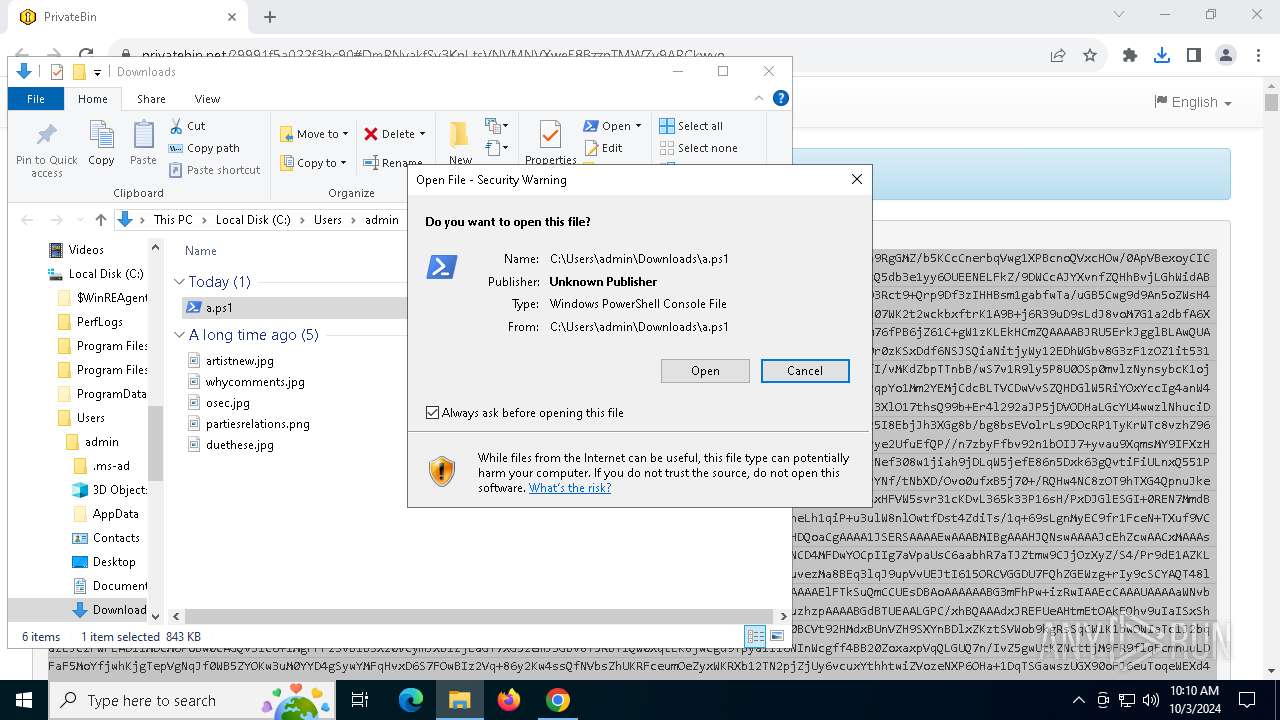Select the PrivateBin browser tab
The width and height of the screenshot is (1280, 720).
pos(126,17)
